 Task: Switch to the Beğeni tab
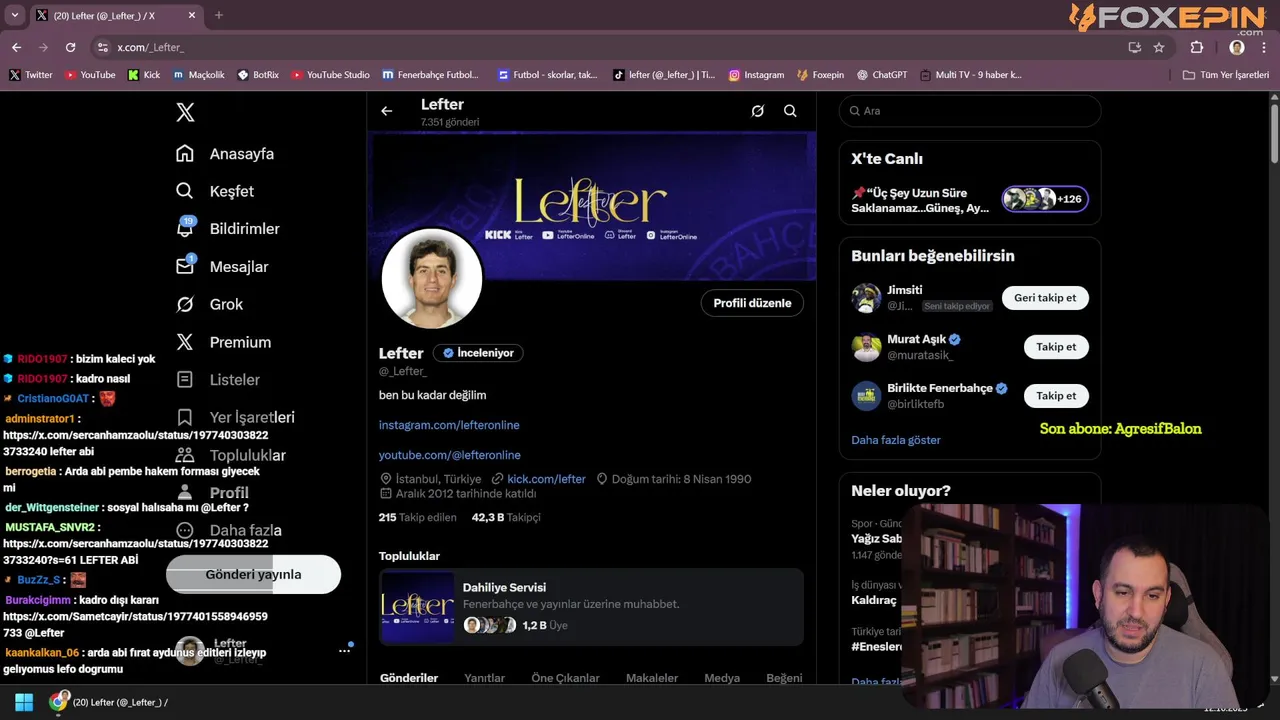tap(784, 678)
